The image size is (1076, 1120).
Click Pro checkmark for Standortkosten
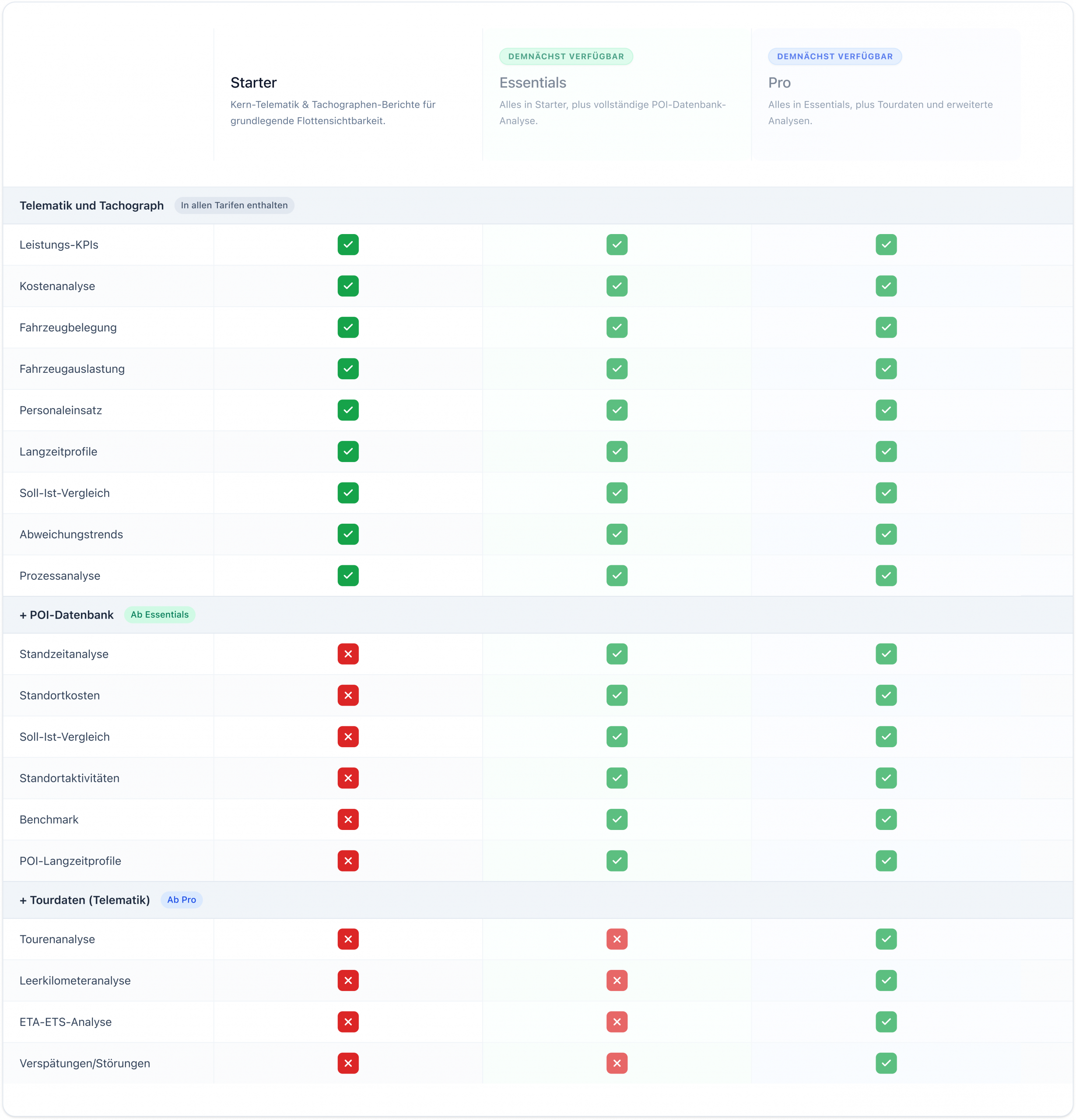click(886, 696)
